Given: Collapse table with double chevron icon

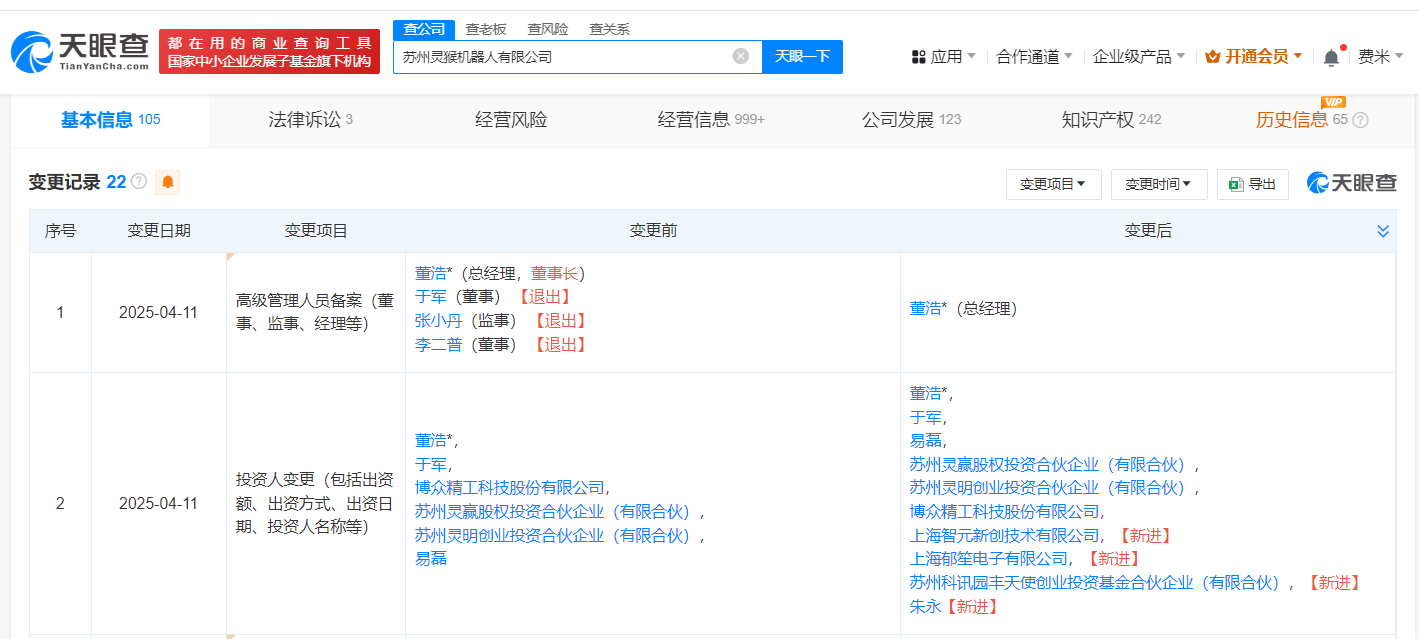Looking at the screenshot, I should point(1383,231).
